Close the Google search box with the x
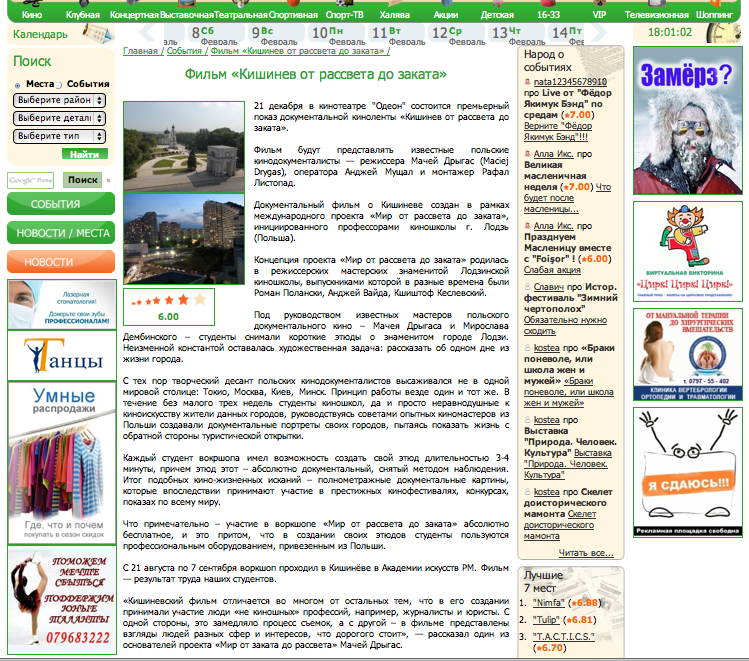 tap(108, 181)
